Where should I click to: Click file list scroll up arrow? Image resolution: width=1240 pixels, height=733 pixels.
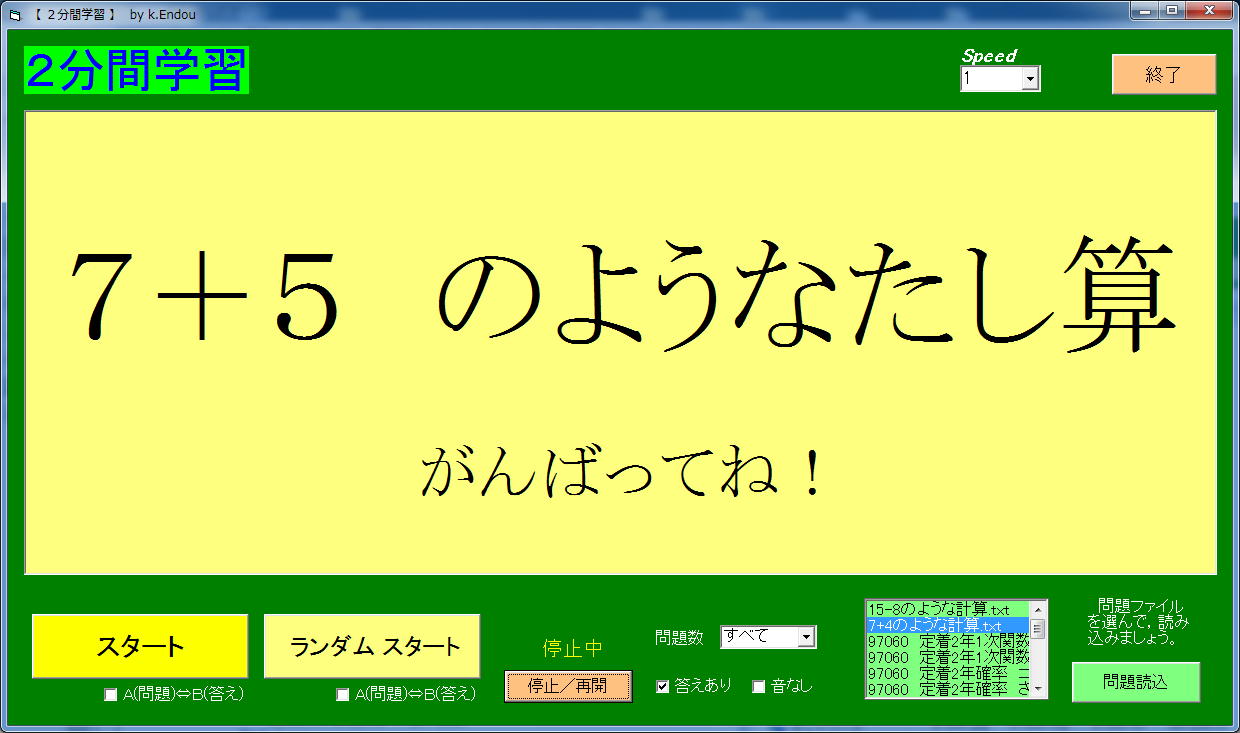pos(1038,609)
